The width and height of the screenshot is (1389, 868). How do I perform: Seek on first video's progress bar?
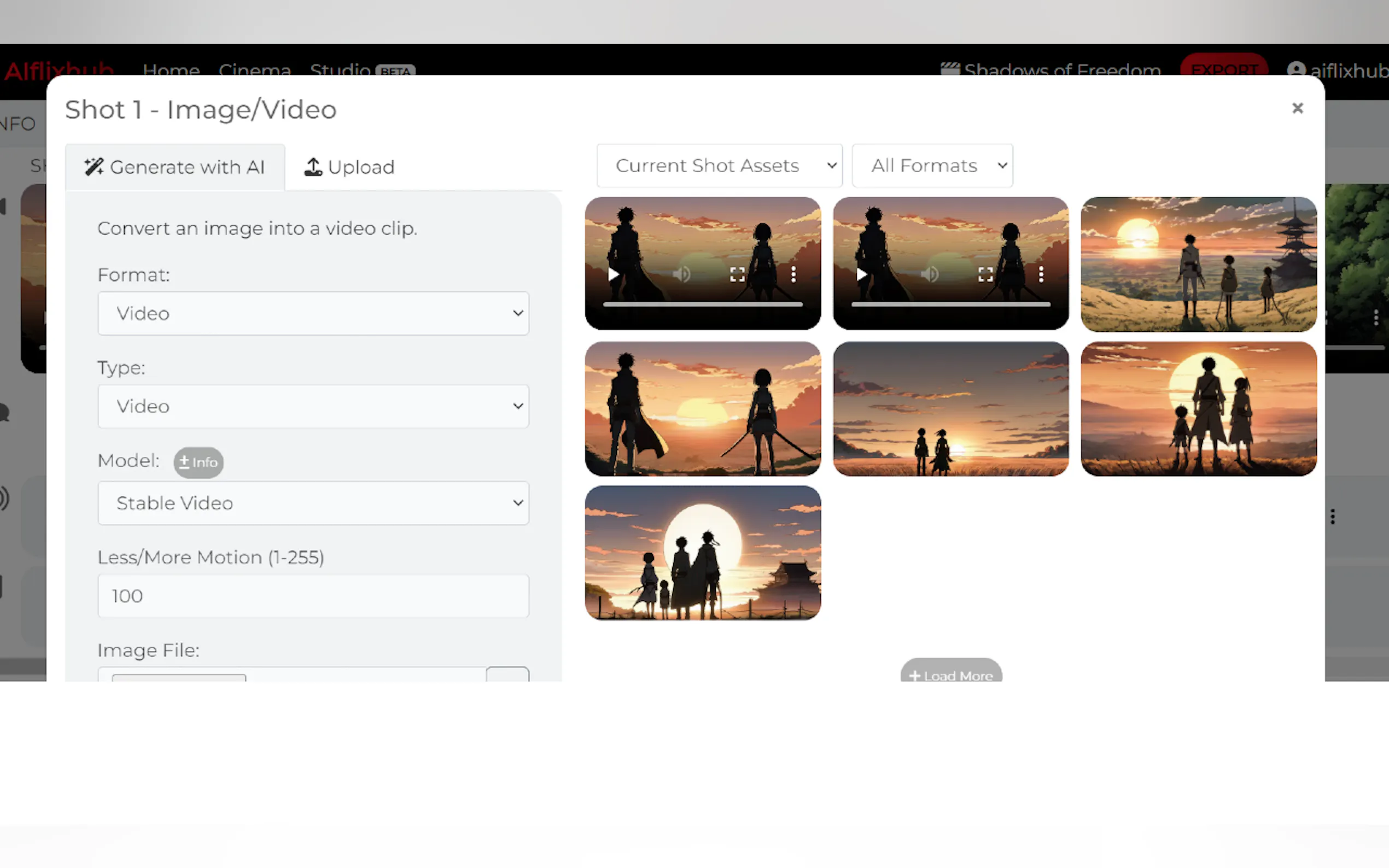pyautogui.click(x=702, y=304)
